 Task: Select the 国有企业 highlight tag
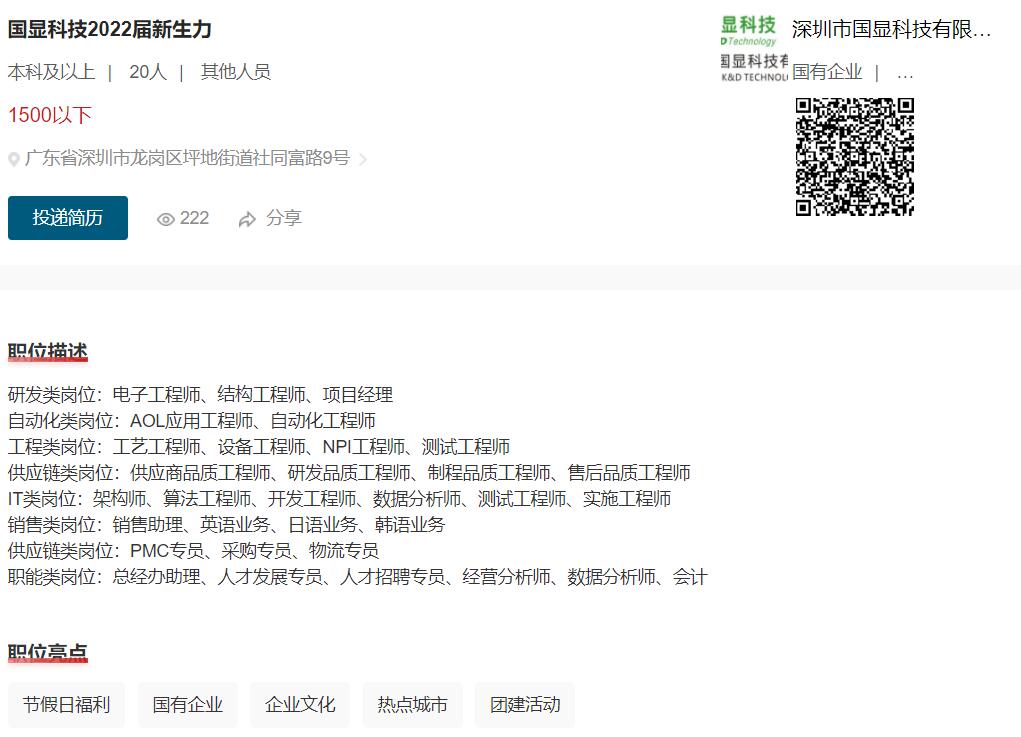[x=188, y=704]
